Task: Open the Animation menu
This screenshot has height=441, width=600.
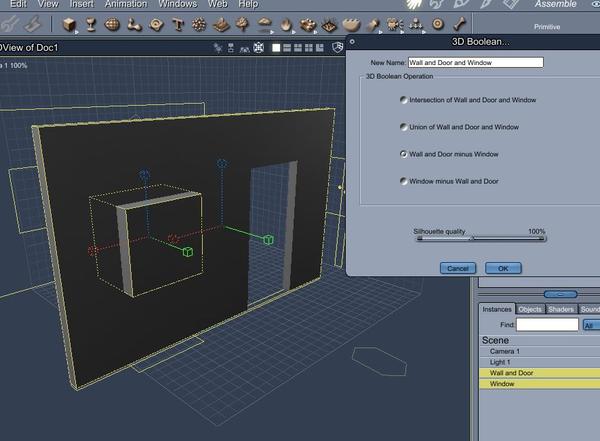Action: pos(126,4)
